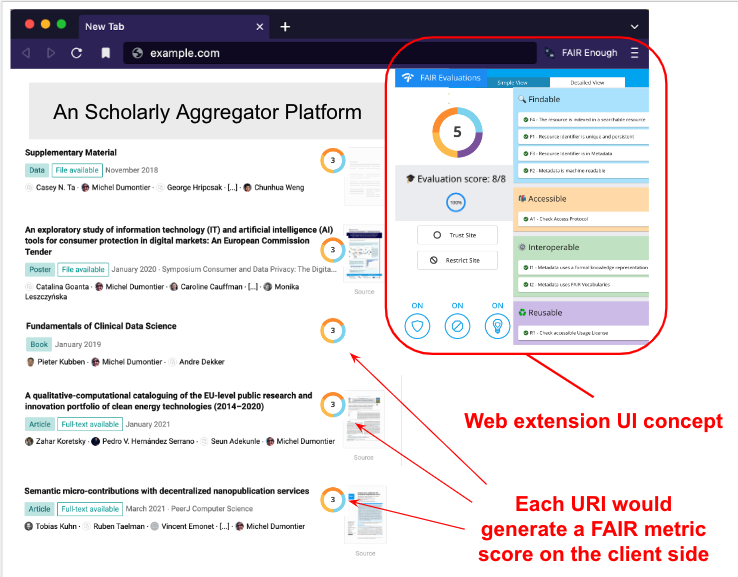738x577 pixels.
Task: Open the FAIR Enough extension icon
Action: [549, 53]
